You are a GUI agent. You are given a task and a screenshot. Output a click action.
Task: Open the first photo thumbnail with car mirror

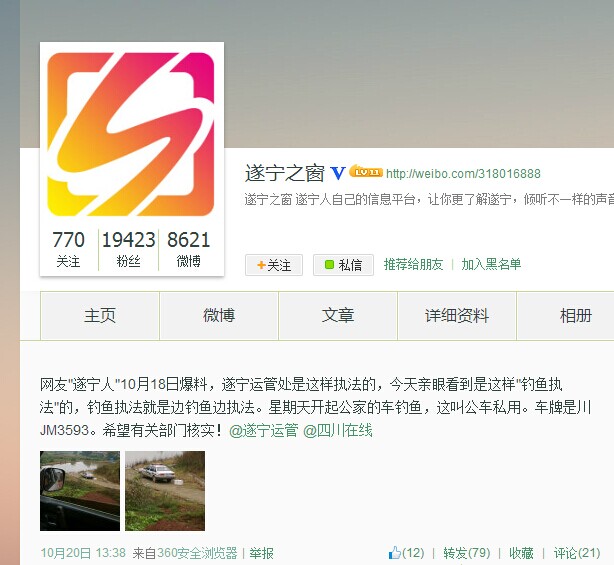pyautogui.click(x=80, y=491)
